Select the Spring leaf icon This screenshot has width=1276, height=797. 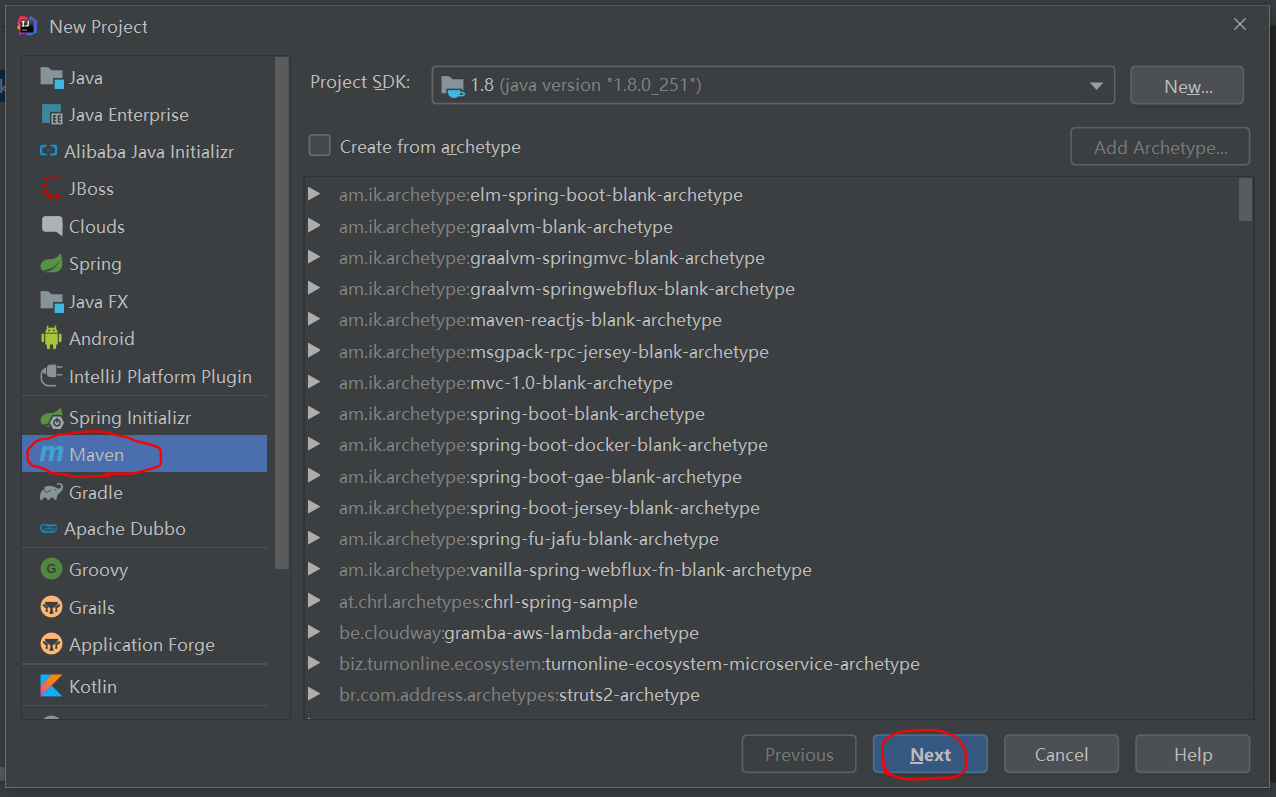[x=51, y=264]
